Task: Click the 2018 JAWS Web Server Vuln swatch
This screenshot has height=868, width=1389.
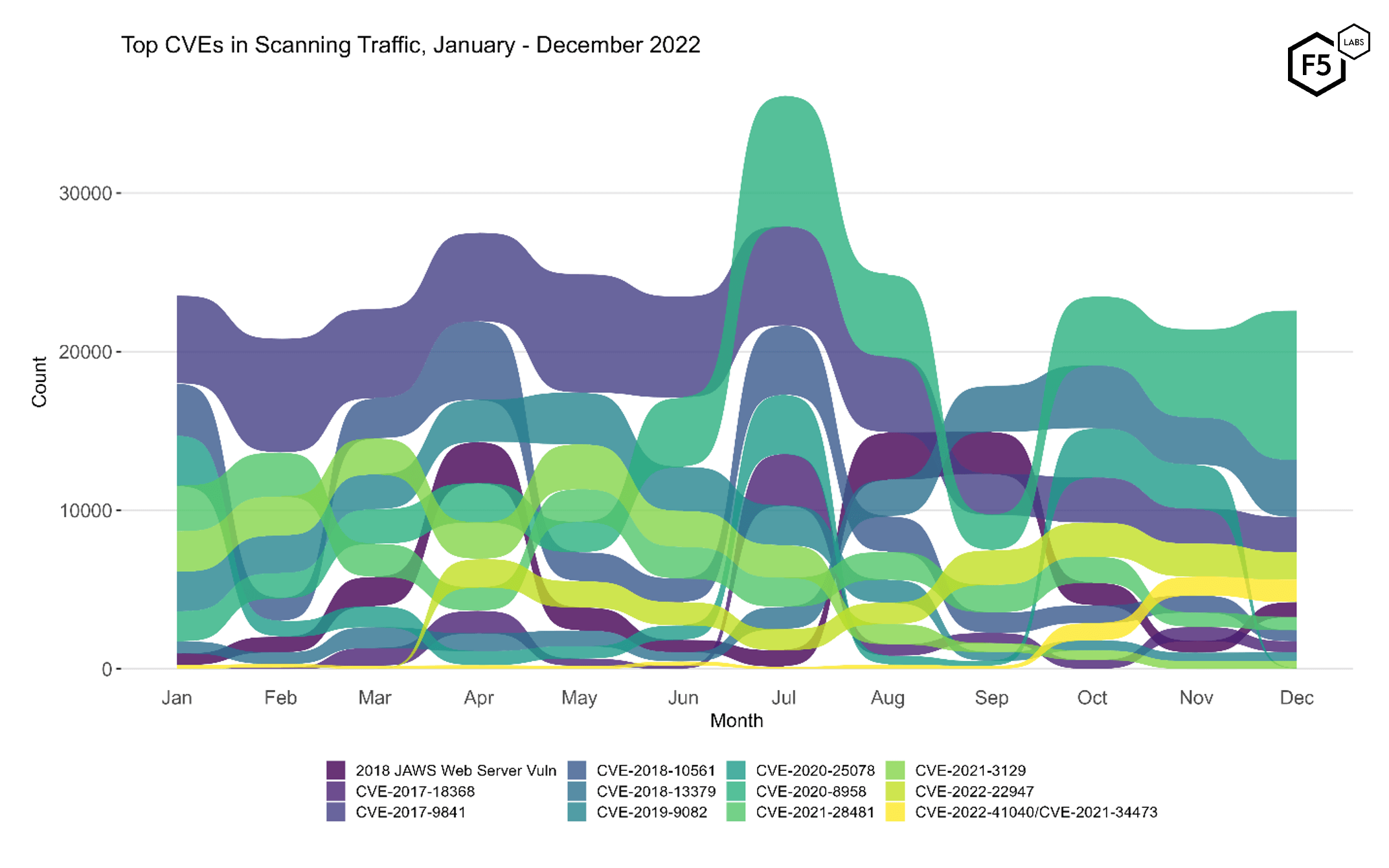Action: point(335,770)
